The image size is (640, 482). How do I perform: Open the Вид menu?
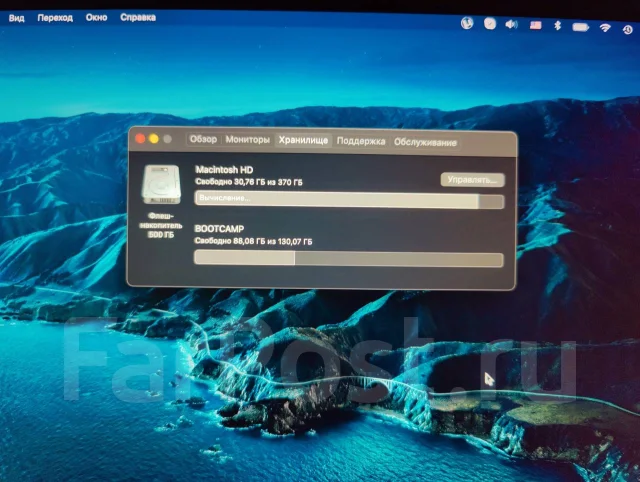coord(16,18)
